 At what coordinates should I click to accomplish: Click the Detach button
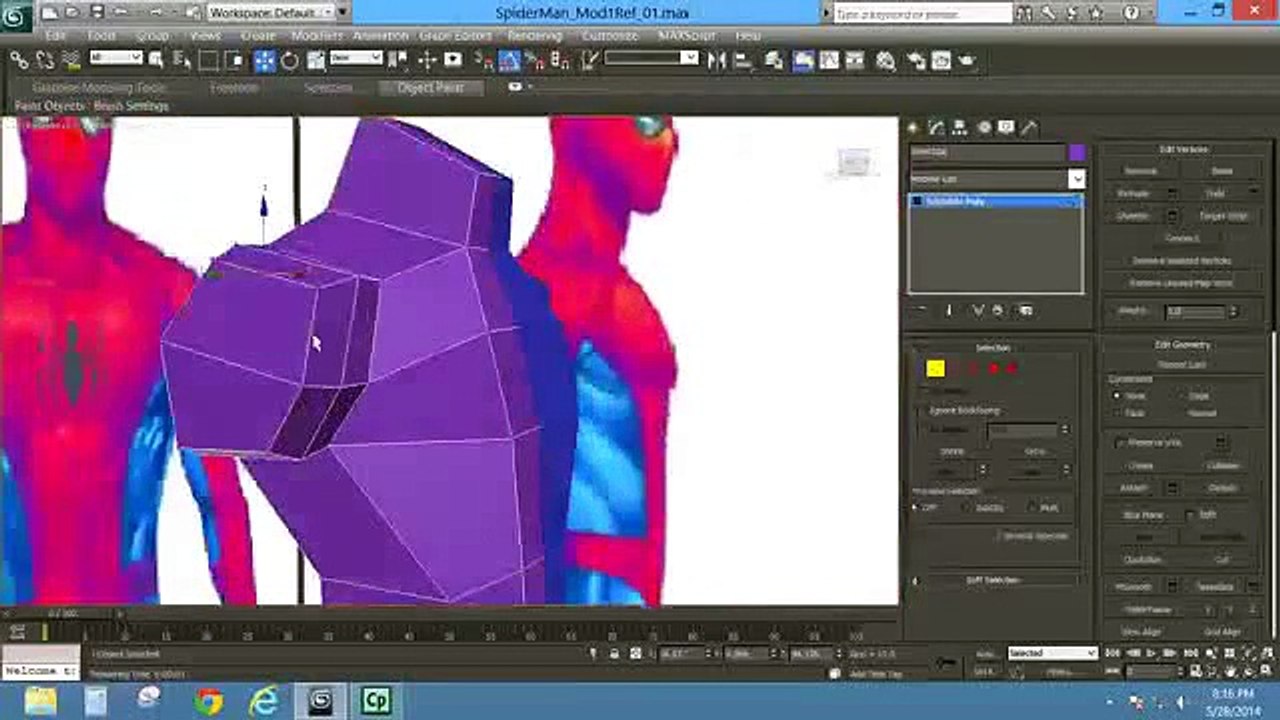click(1223, 488)
